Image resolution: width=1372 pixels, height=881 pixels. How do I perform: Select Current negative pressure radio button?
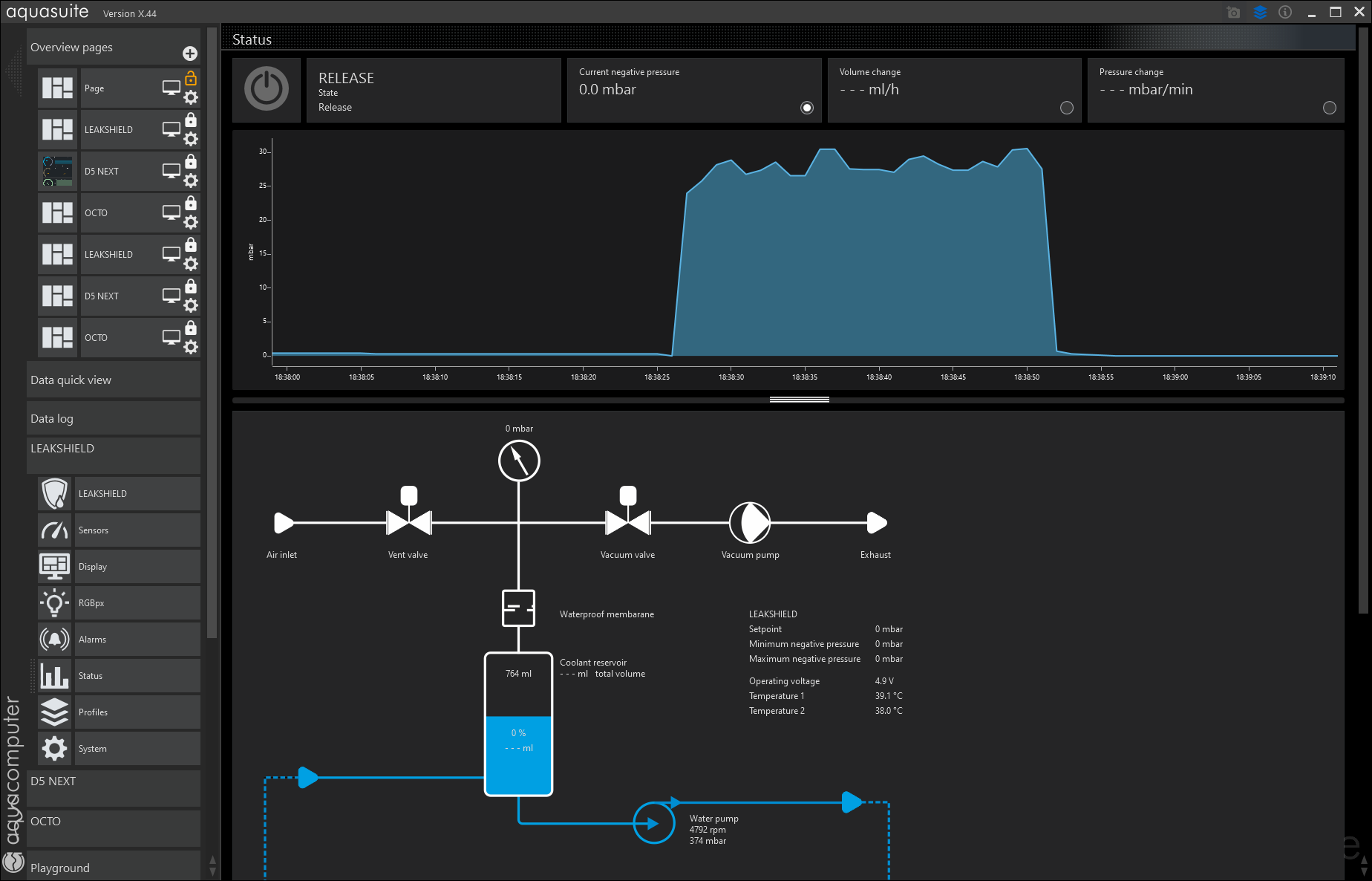[807, 108]
